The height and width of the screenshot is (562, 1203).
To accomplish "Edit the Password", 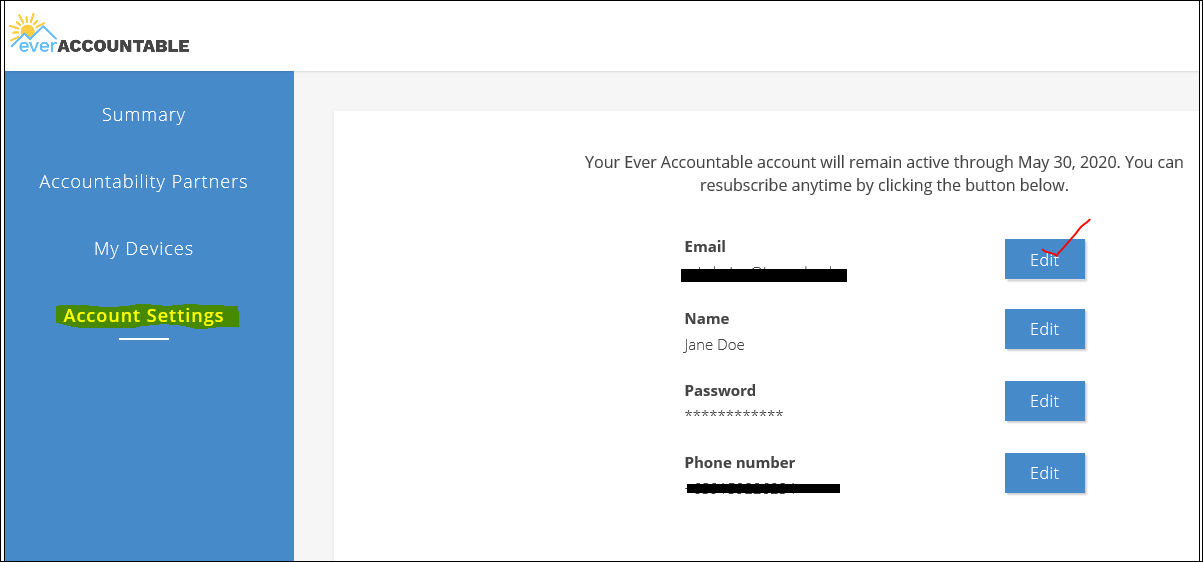I will click(x=1044, y=401).
